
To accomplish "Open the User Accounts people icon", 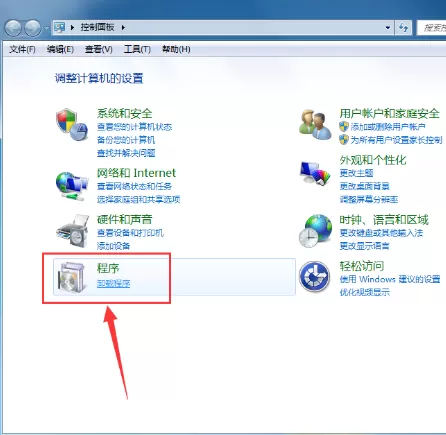I will 315,124.
